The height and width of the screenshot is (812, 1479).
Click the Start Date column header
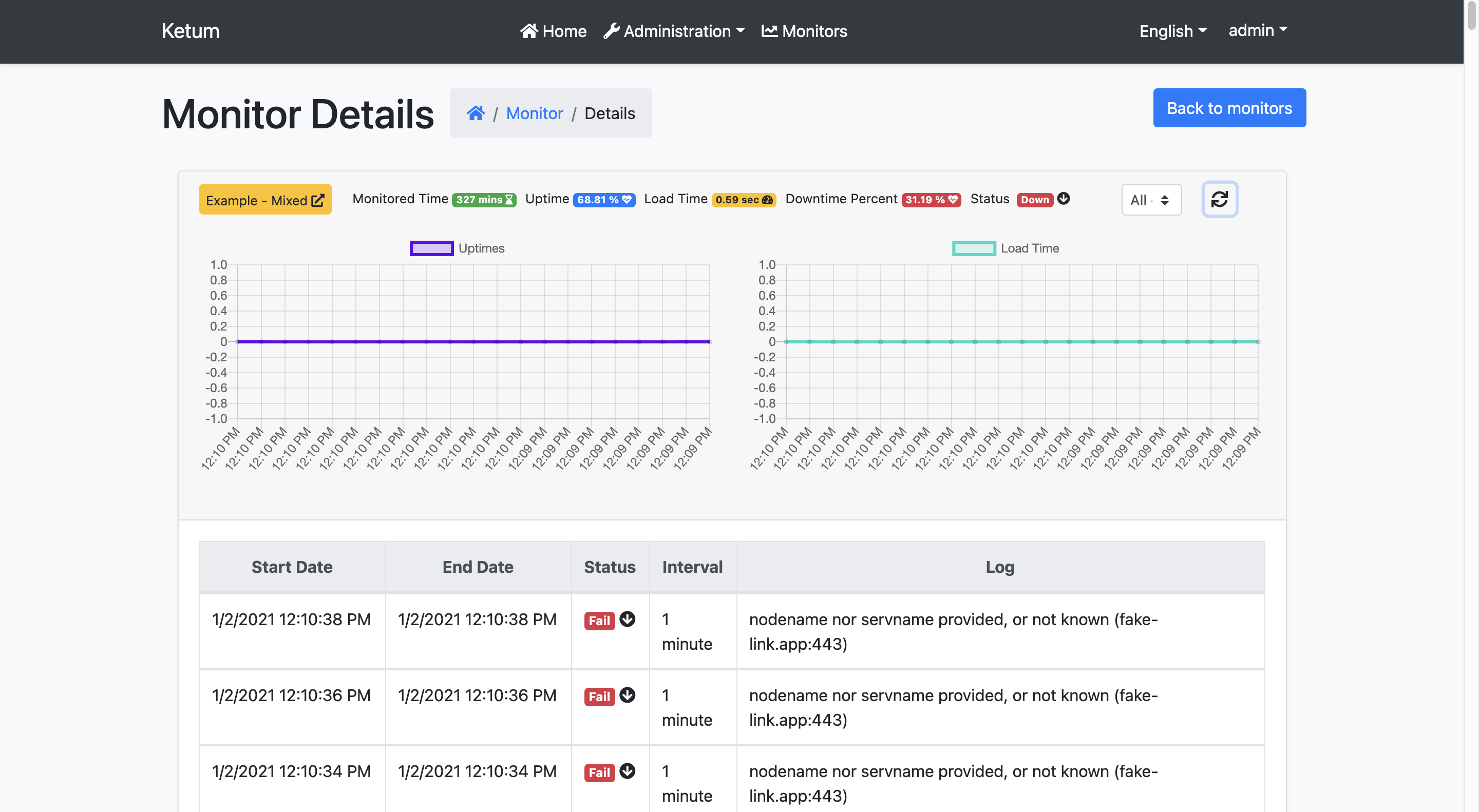(x=292, y=567)
